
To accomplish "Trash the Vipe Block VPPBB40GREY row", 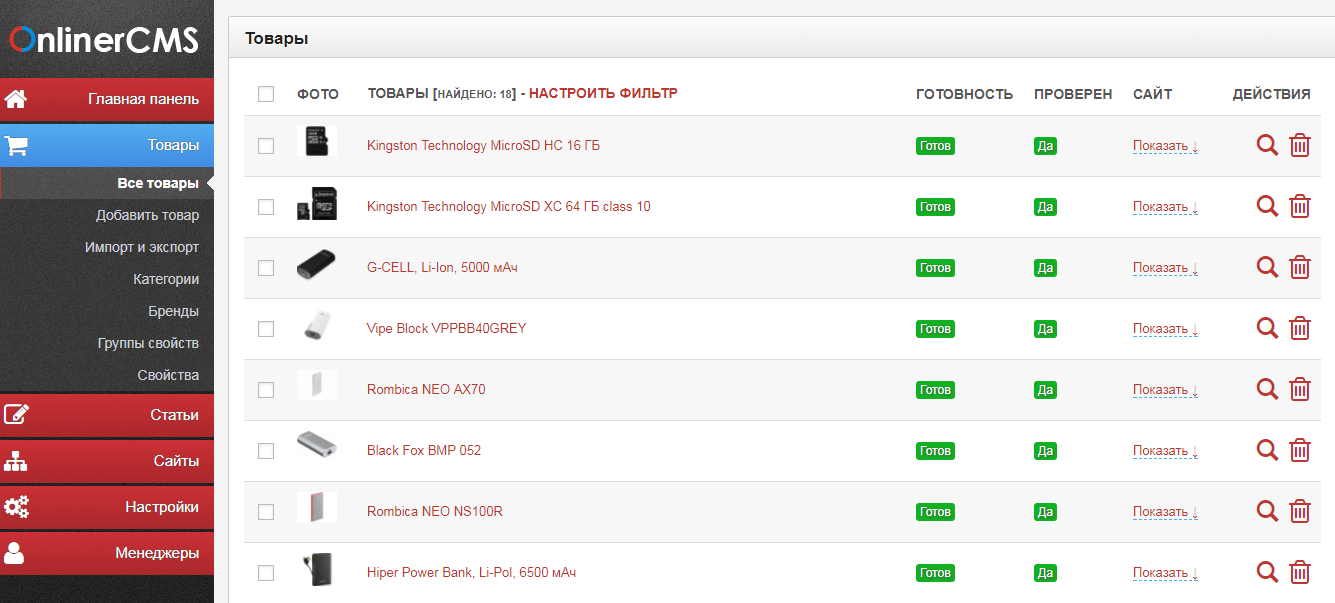I will 1300,328.
